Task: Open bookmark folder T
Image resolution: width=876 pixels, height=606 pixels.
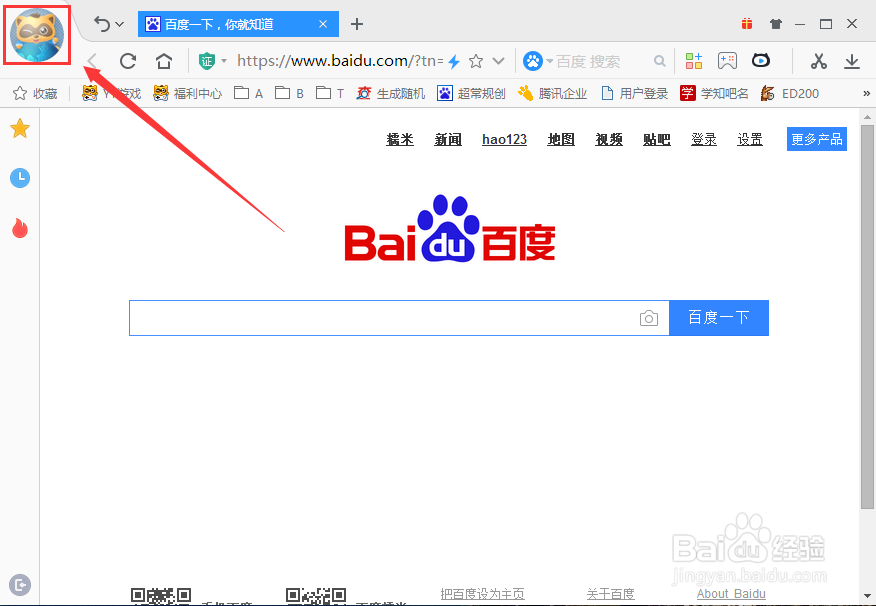Action: point(330,93)
